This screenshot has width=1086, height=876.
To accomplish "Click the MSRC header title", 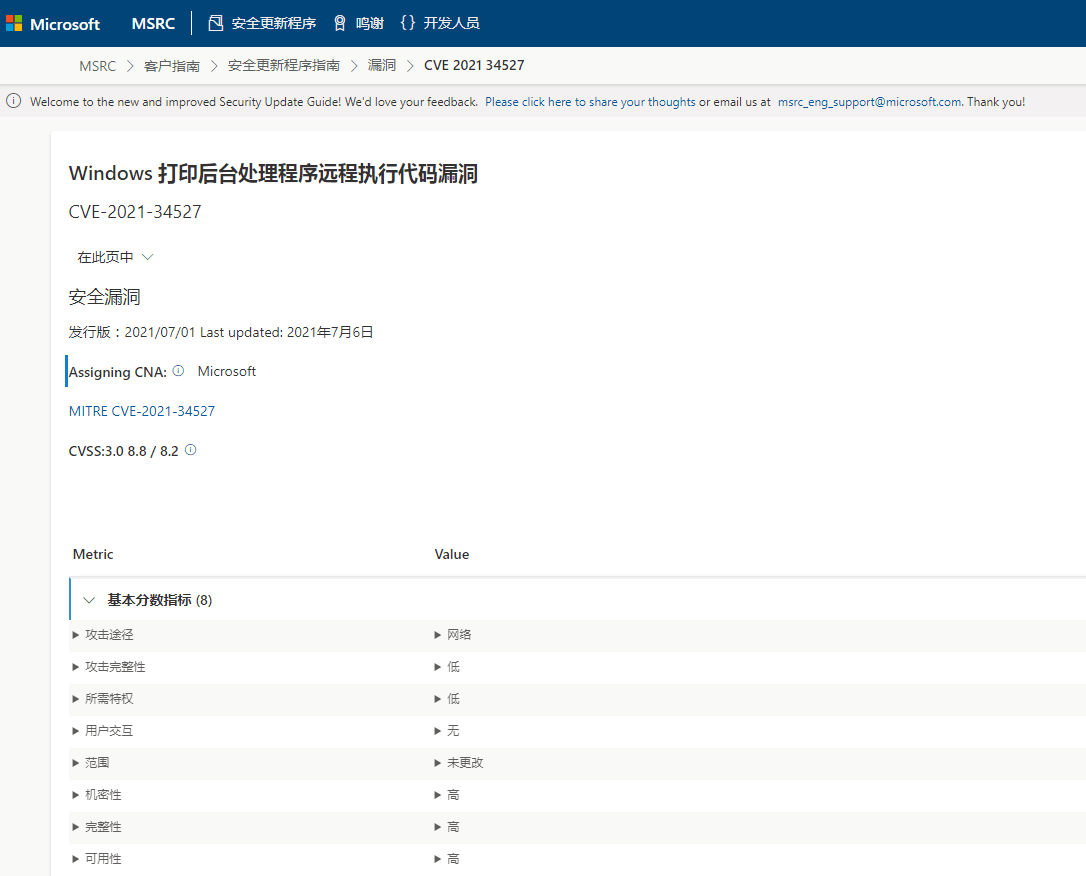I will pos(153,23).
